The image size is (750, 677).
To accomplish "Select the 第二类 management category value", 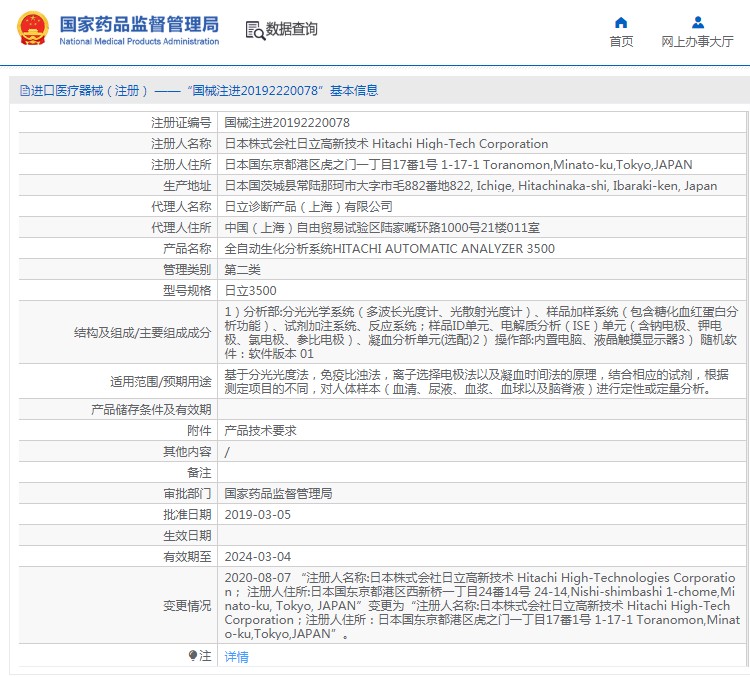I will pos(242,270).
